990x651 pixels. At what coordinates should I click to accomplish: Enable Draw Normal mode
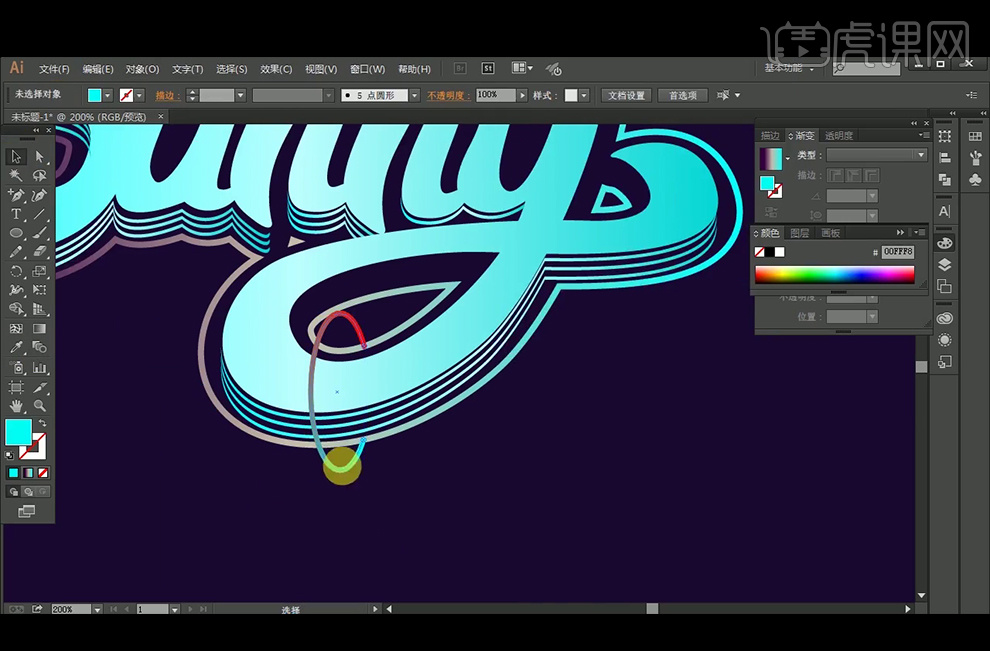coord(13,492)
